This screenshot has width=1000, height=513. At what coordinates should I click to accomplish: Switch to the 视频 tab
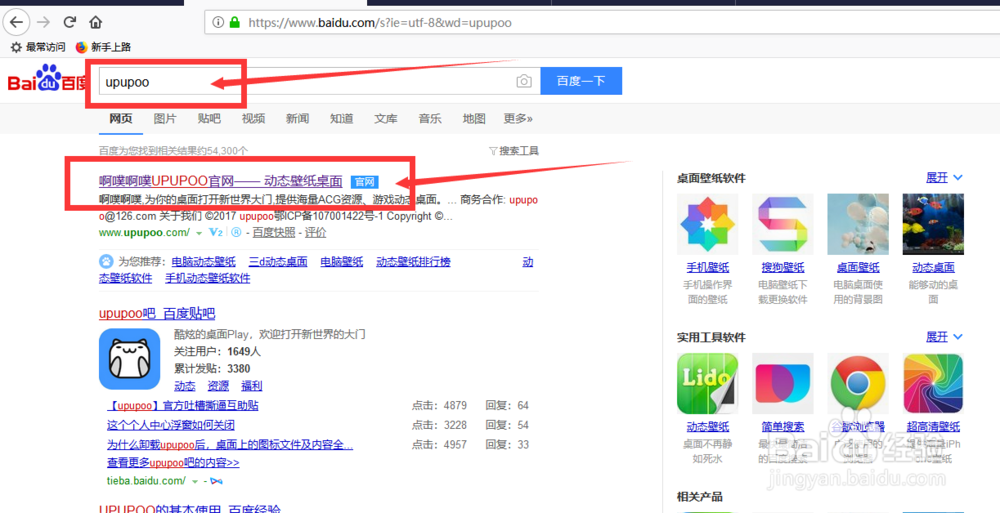coord(253,119)
